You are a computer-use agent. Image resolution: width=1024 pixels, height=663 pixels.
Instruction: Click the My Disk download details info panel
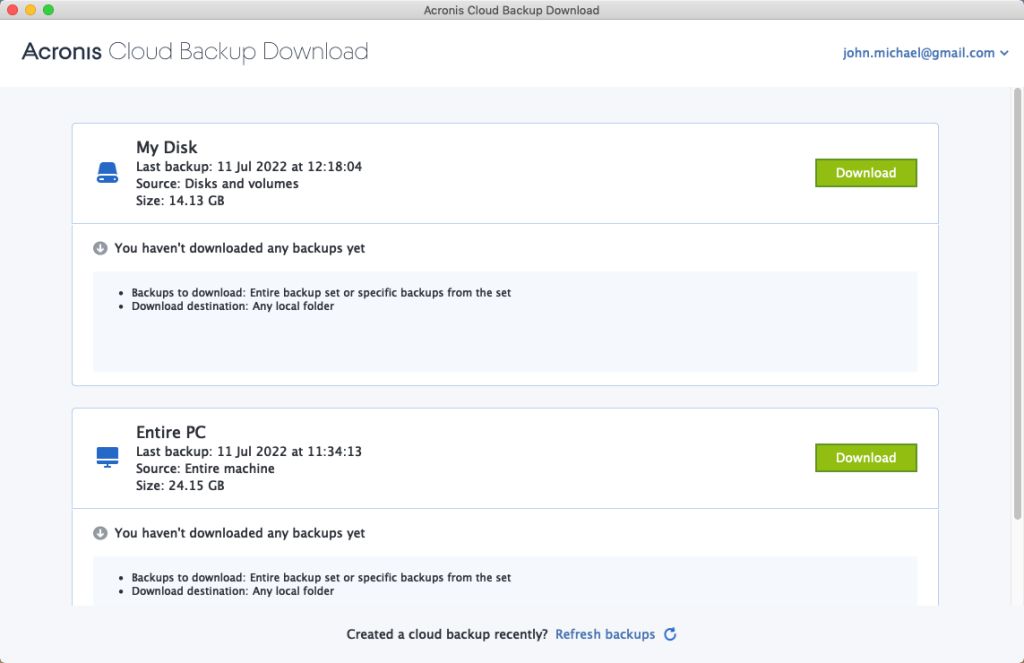click(505, 321)
